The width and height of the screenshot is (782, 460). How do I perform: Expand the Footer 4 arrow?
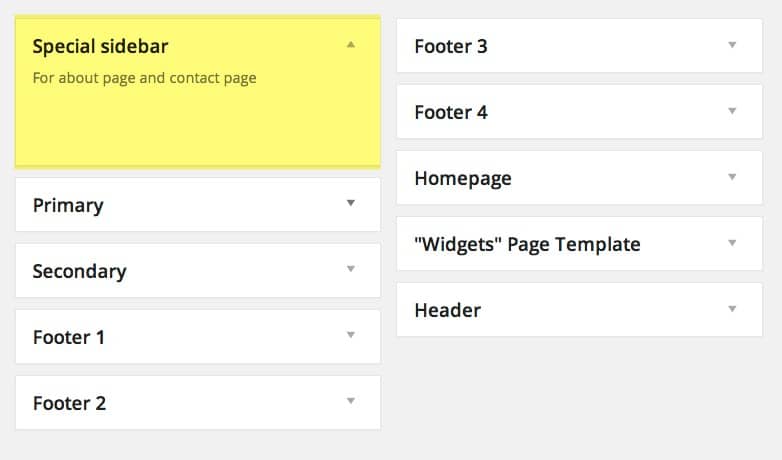coord(732,111)
